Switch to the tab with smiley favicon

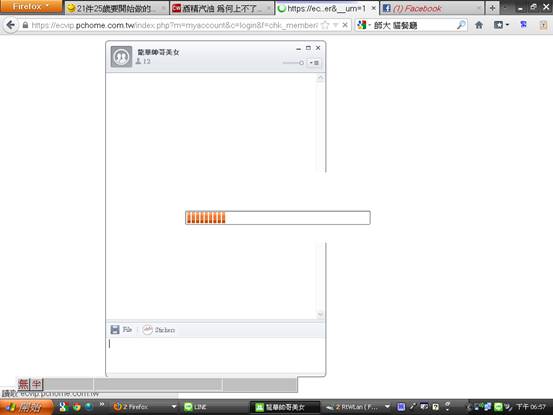(x=116, y=8)
